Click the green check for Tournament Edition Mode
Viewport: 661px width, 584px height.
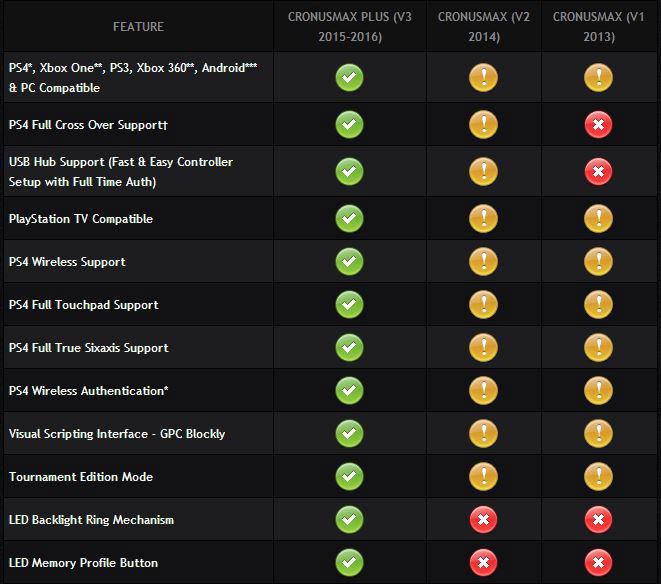point(349,476)
